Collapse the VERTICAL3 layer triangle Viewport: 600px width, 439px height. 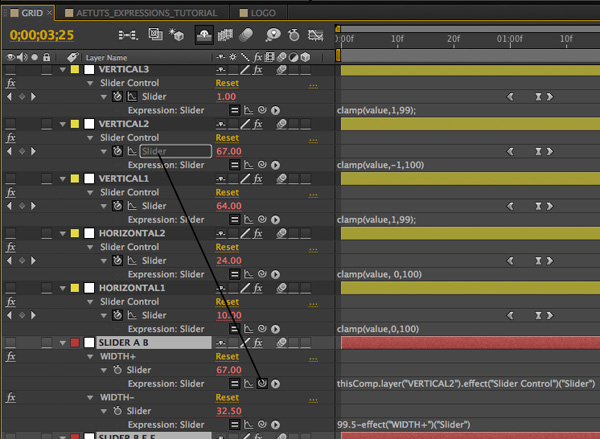tap(62, 70)
